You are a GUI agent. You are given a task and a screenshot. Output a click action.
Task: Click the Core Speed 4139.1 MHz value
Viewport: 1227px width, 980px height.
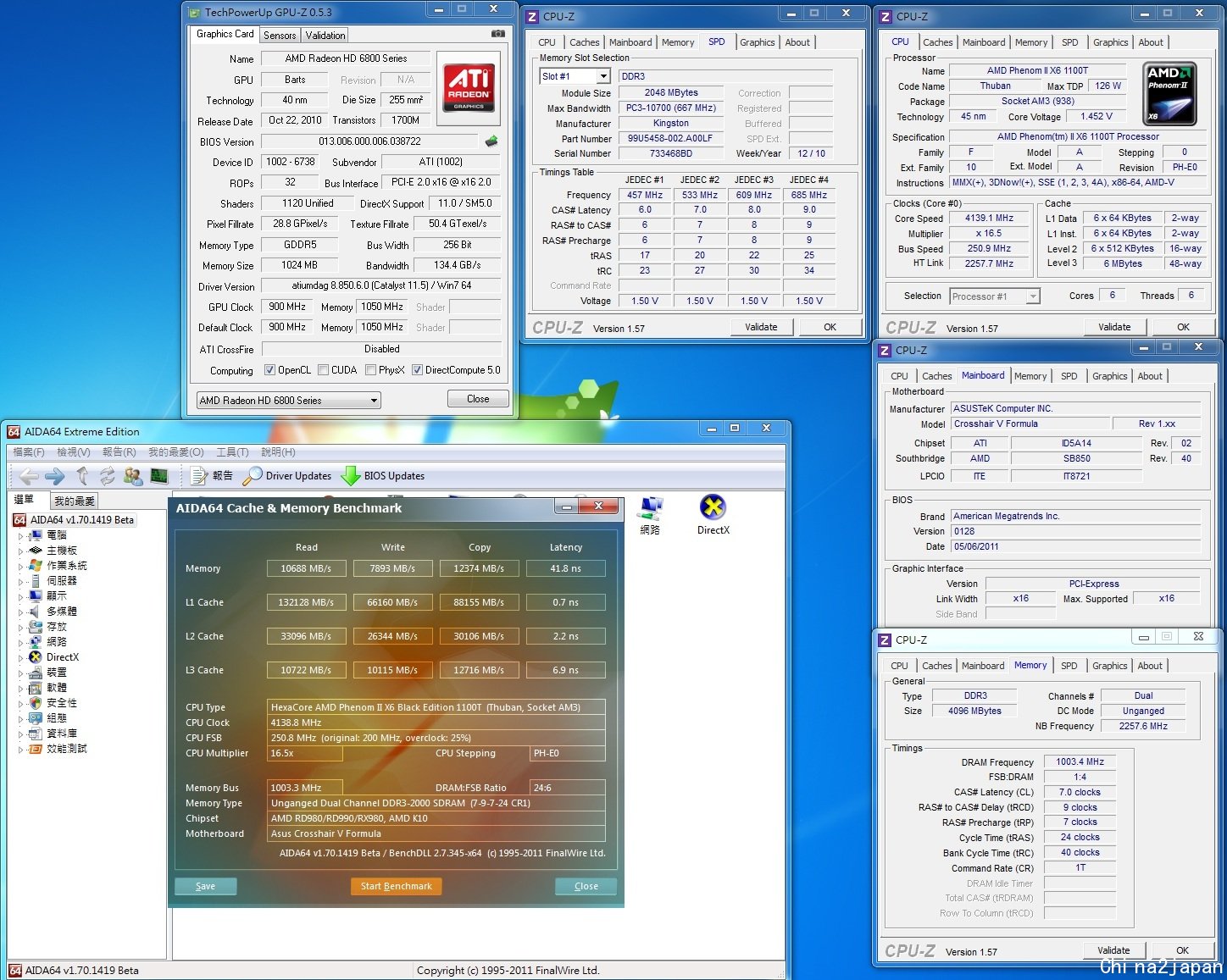pyautogui.click(x=989, y=218)
